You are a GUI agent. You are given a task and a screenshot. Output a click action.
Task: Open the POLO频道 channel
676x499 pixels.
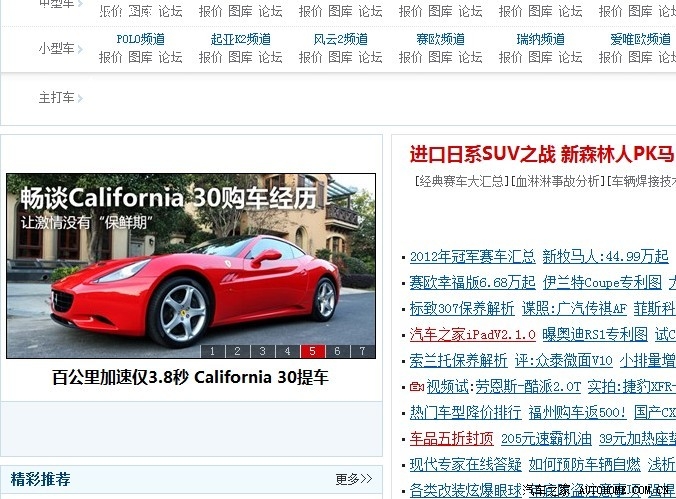click(140, 39)
